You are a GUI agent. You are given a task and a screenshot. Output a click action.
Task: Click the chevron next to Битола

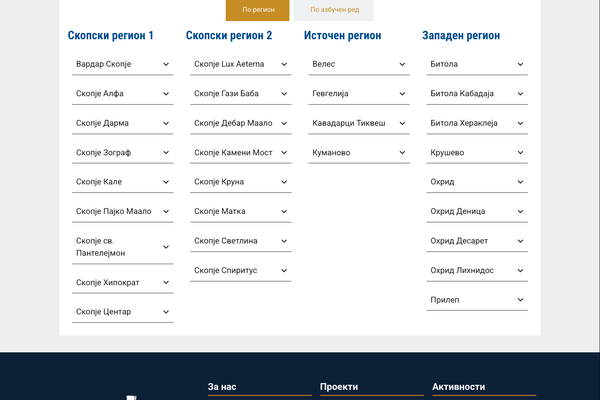[x=520, y=64]
